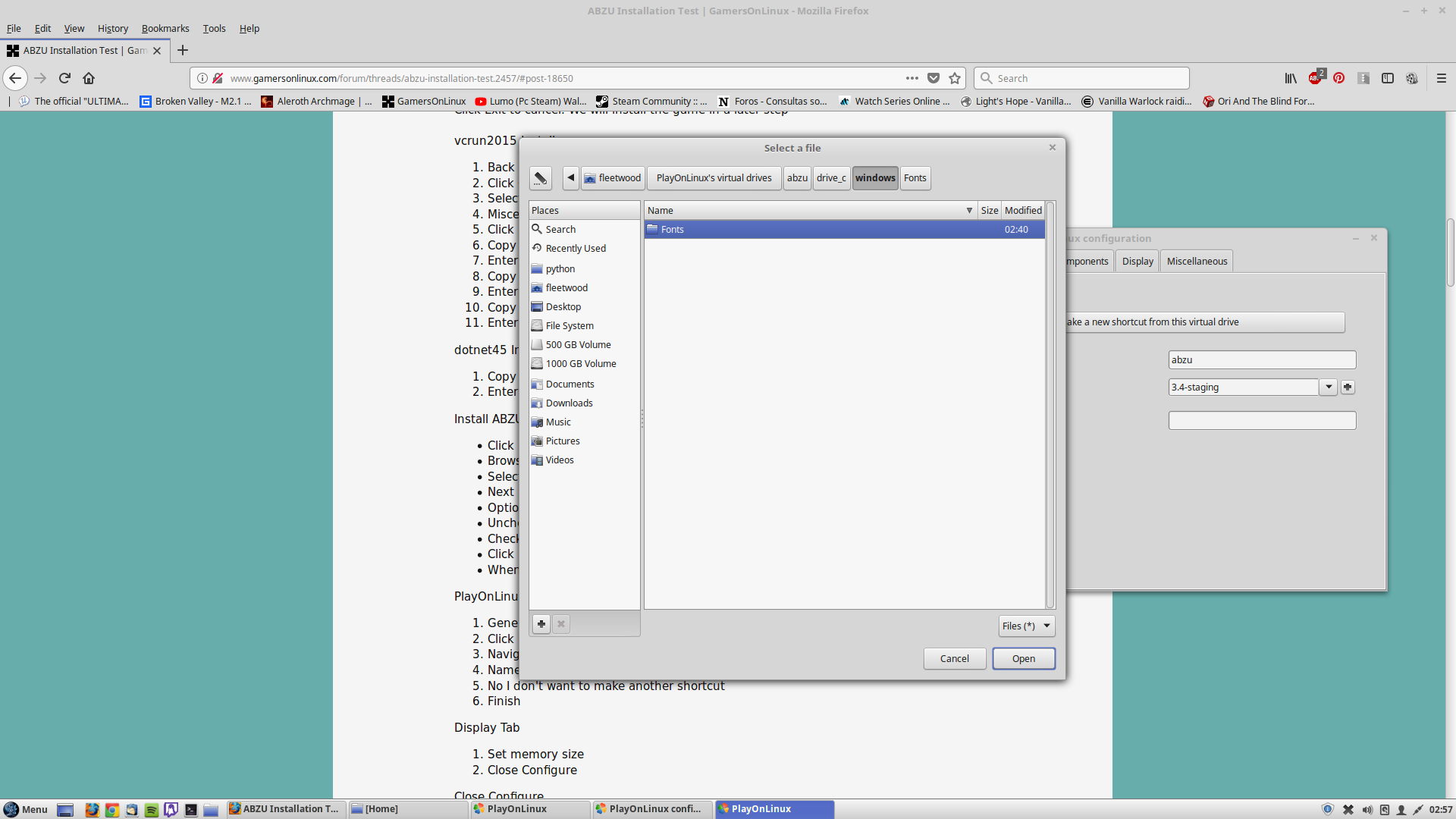The width and height of the screenshot is (1456, 819).
Task: Open system Menu on taskbar
Action: tap(26, 809)
